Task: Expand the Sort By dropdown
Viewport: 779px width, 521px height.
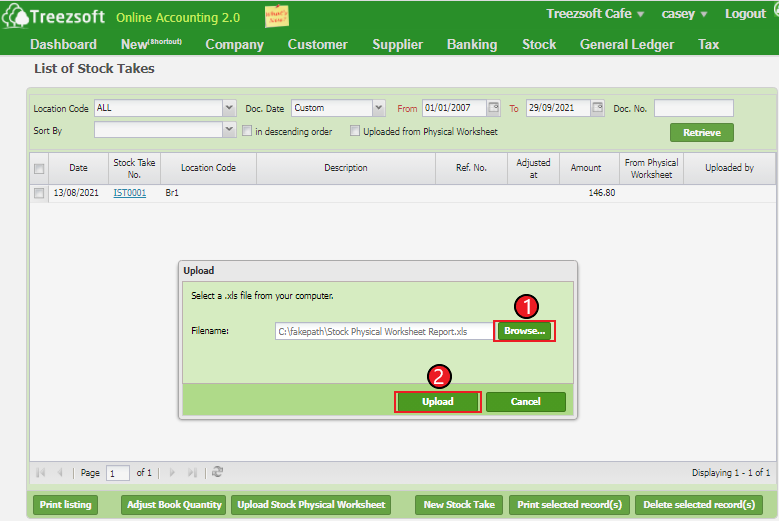Action: pyautogui.click(x=229, y=130)
